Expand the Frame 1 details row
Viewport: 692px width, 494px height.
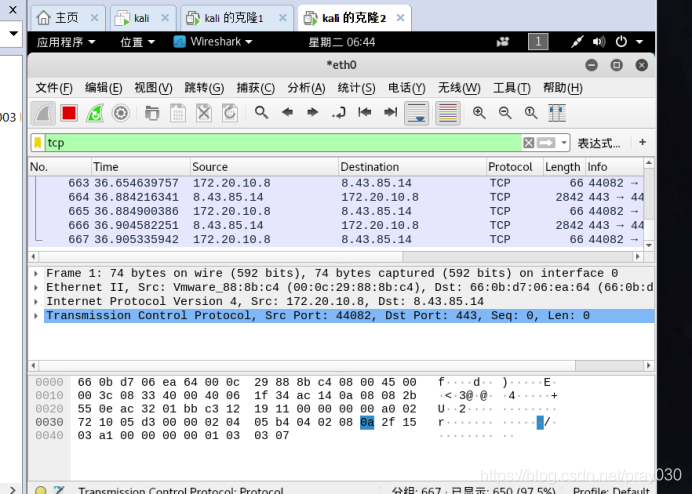[36, 273]
